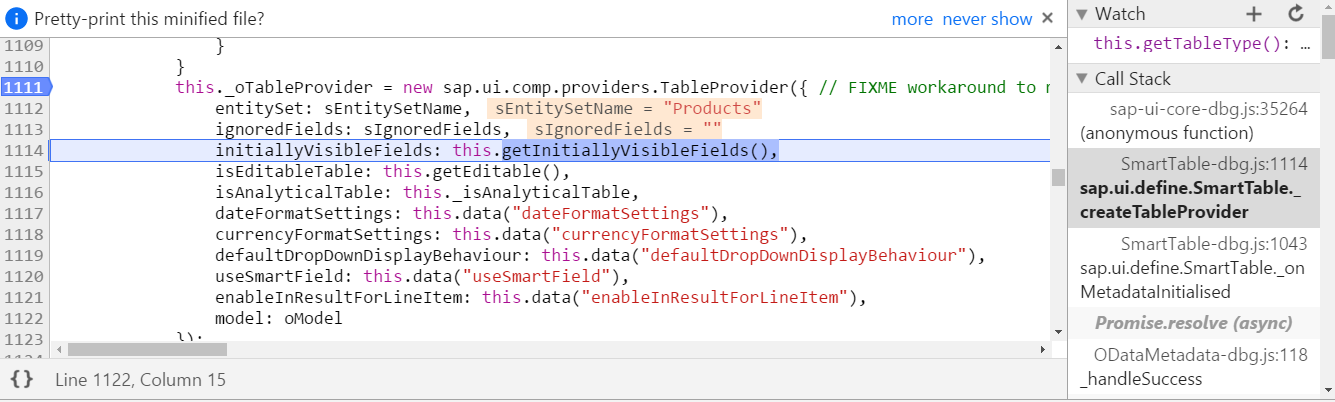Dismiss the pretty-print banner with X
The image size is (1335, 402).
(1047, 18)
